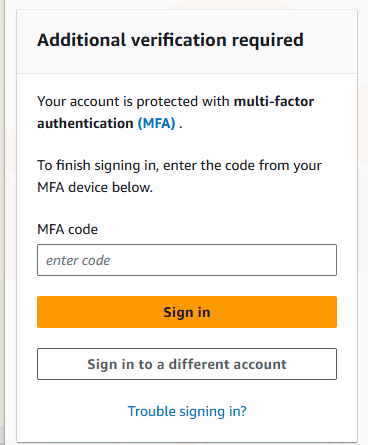Get help through Trouble signing in?

(x=187, y=411)
